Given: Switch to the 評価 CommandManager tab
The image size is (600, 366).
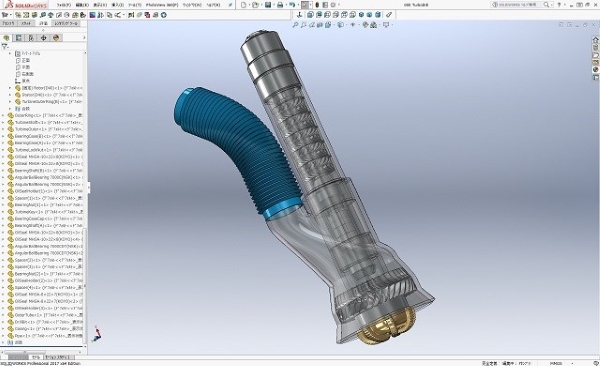Looking at the screenshot, I should 44,23.
